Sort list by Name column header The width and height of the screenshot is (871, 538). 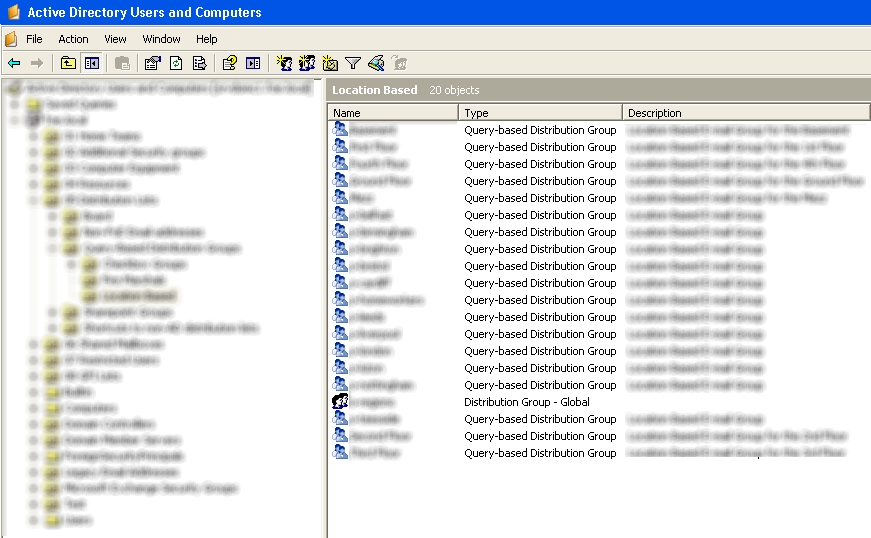coord(392,113)
